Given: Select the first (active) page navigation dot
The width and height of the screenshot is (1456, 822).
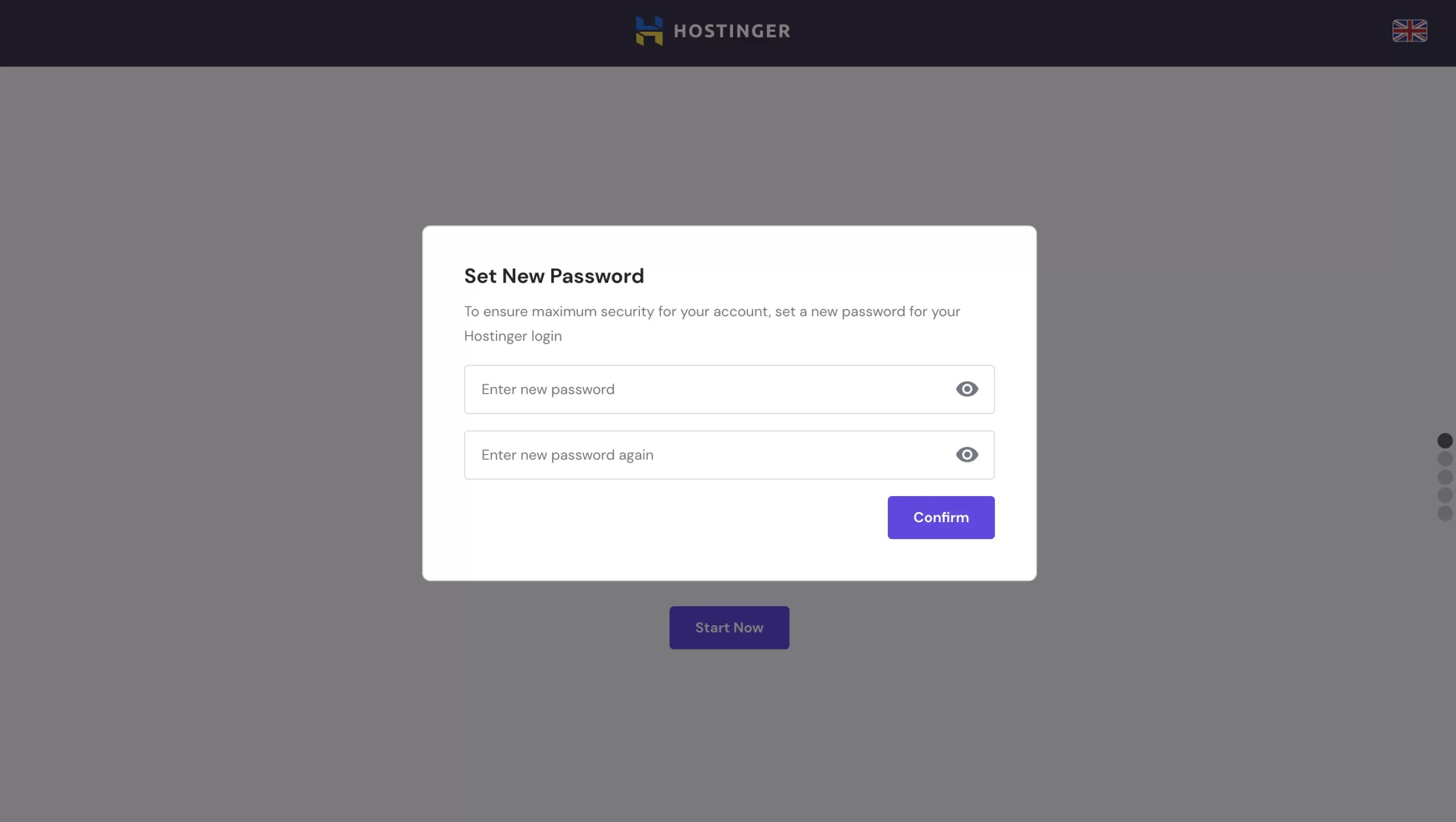Looking at the screenshot, I should tap(1445, 440).
